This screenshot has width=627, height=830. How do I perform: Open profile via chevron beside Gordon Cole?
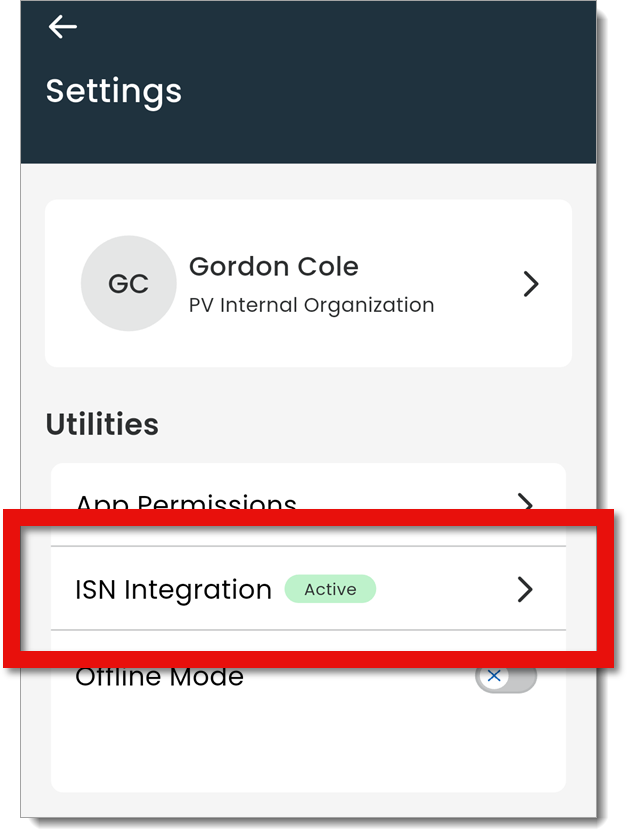tap(531, 284)
